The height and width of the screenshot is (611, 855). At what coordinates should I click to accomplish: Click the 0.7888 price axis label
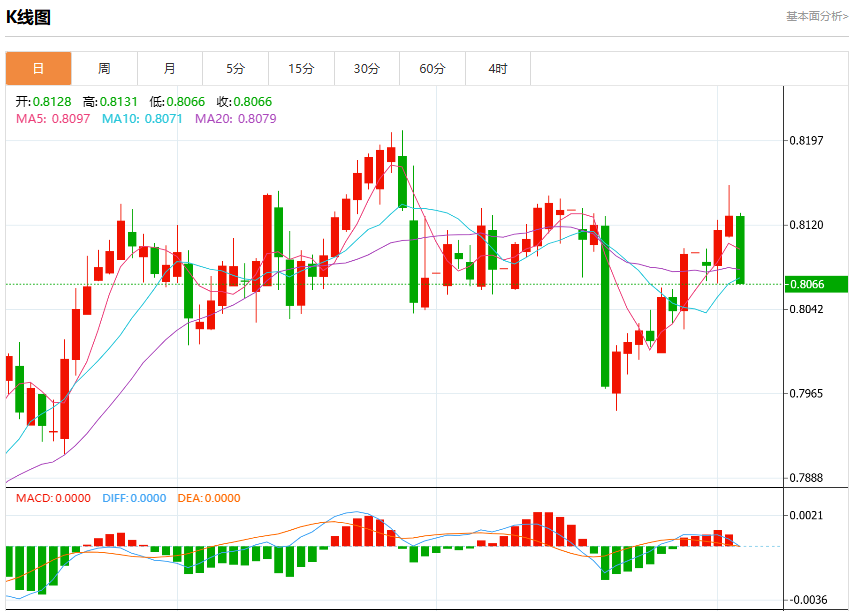pos(806,478)
